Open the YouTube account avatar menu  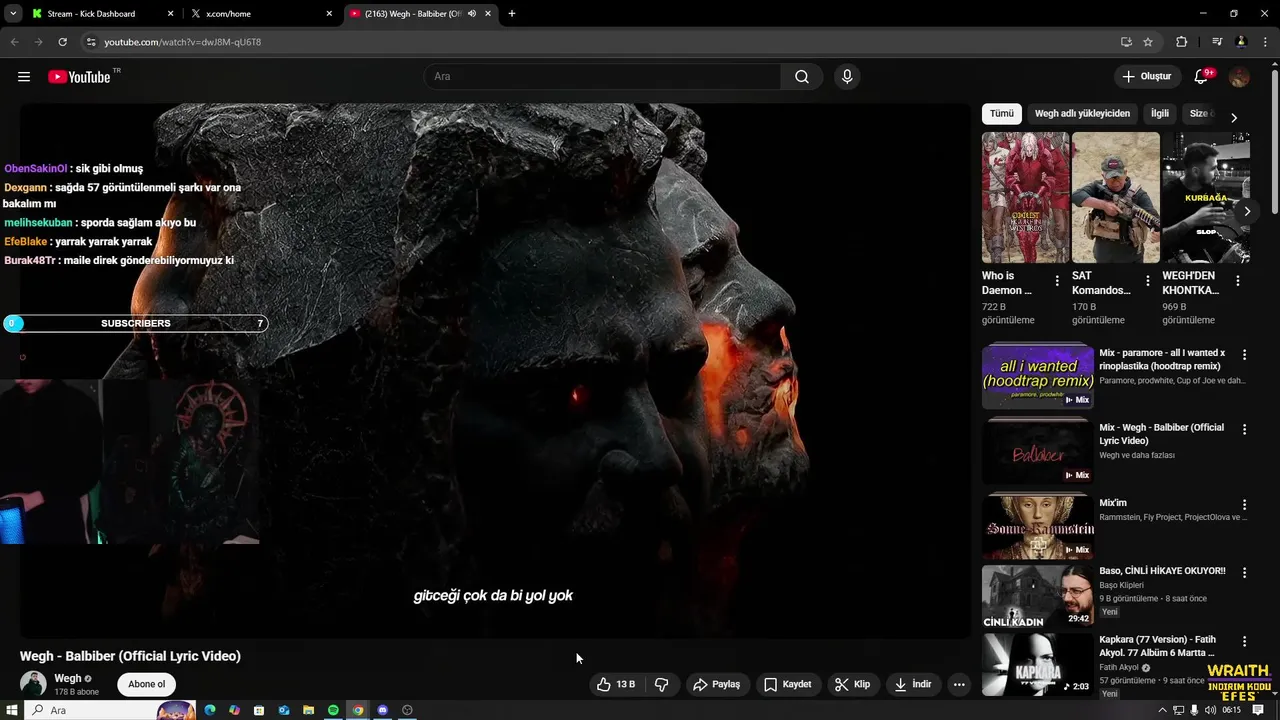point(1240,77)
